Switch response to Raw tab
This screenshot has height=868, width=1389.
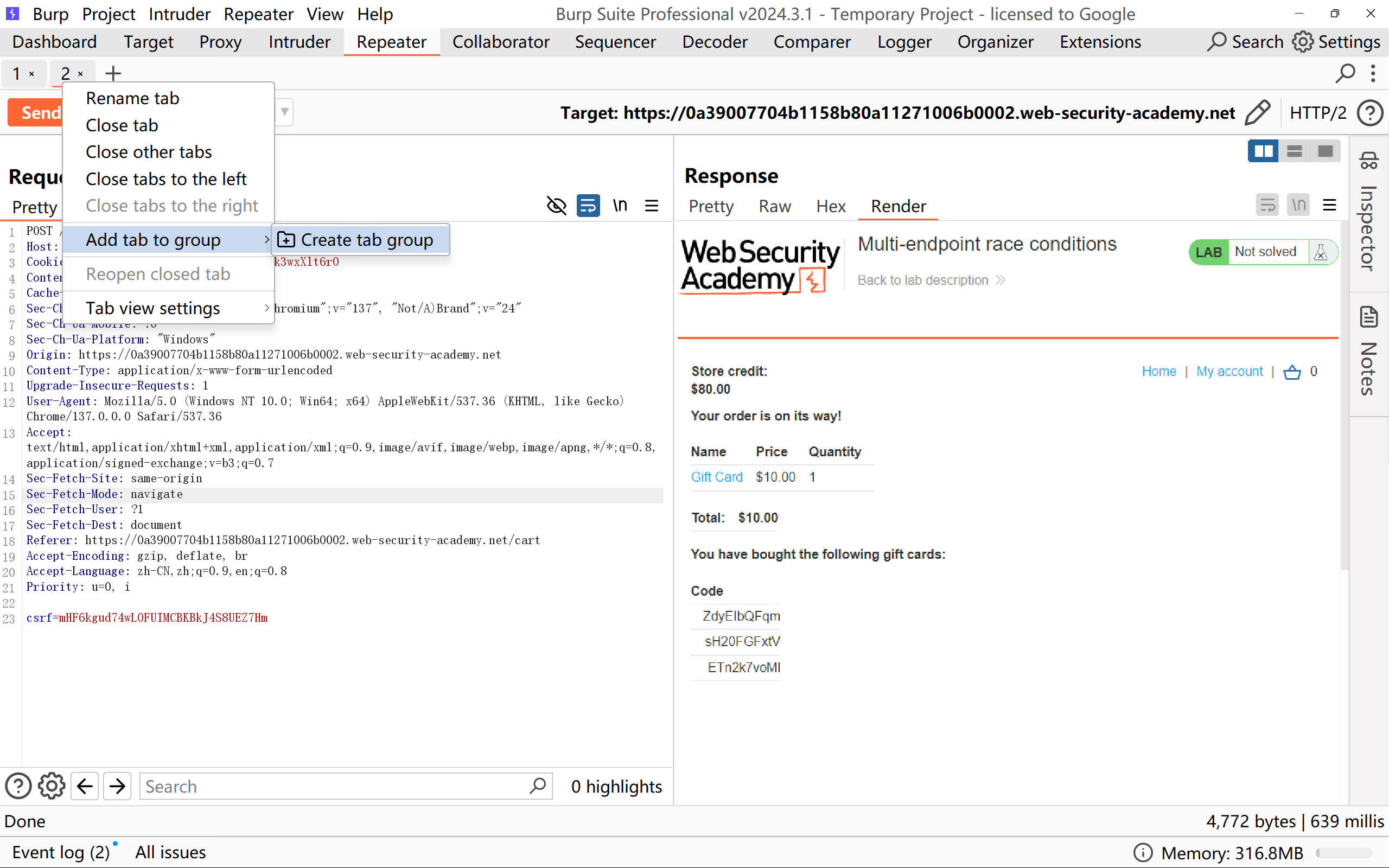tap(774, 206)
